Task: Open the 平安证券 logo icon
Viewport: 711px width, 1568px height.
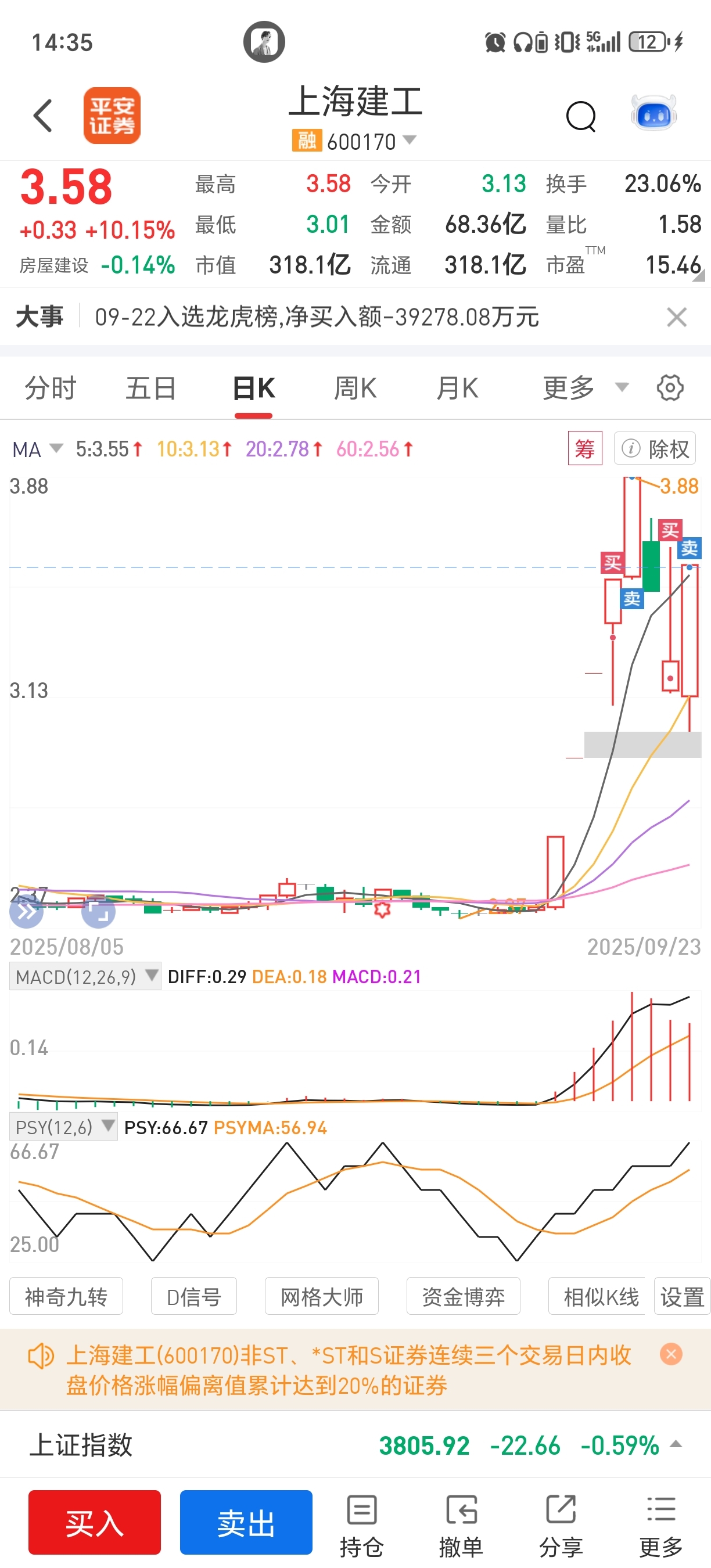Action: (x=112, y=116)
